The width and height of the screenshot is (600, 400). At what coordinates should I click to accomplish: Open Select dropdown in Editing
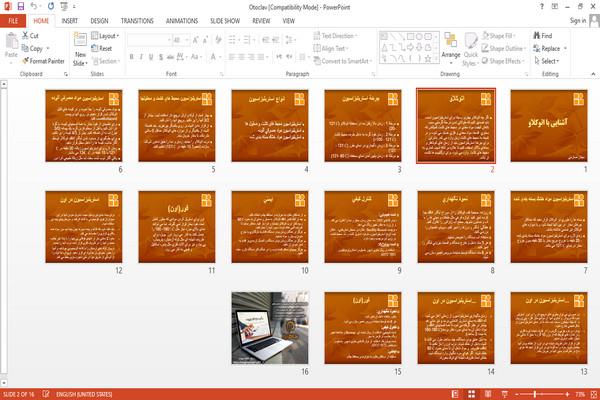(546, 61)
